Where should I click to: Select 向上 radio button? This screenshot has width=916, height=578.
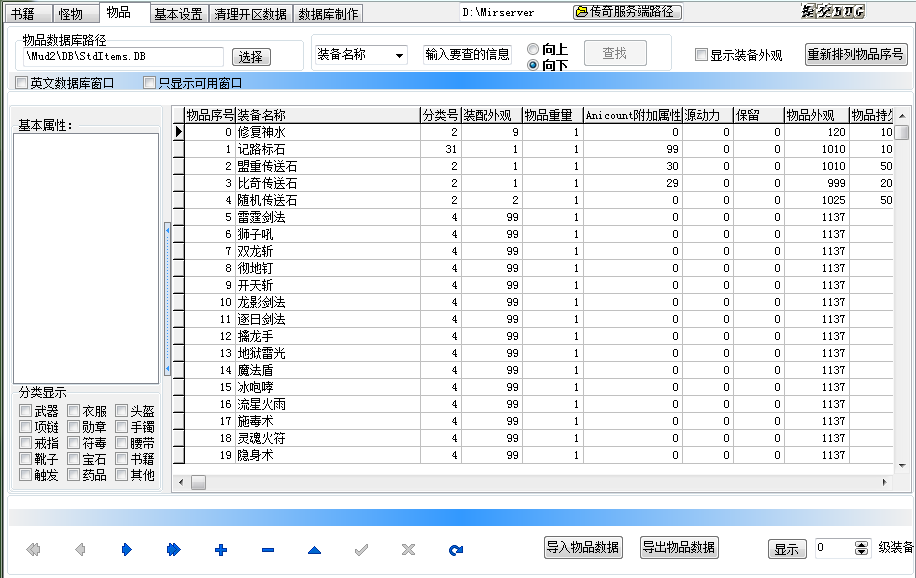click(533, 49)
